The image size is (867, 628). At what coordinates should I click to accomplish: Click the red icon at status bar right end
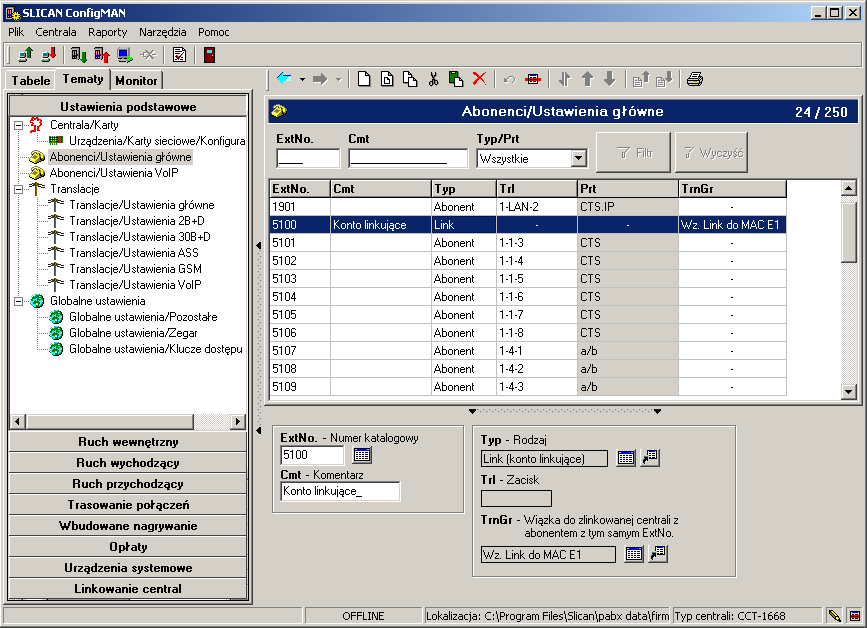[855, 615]
